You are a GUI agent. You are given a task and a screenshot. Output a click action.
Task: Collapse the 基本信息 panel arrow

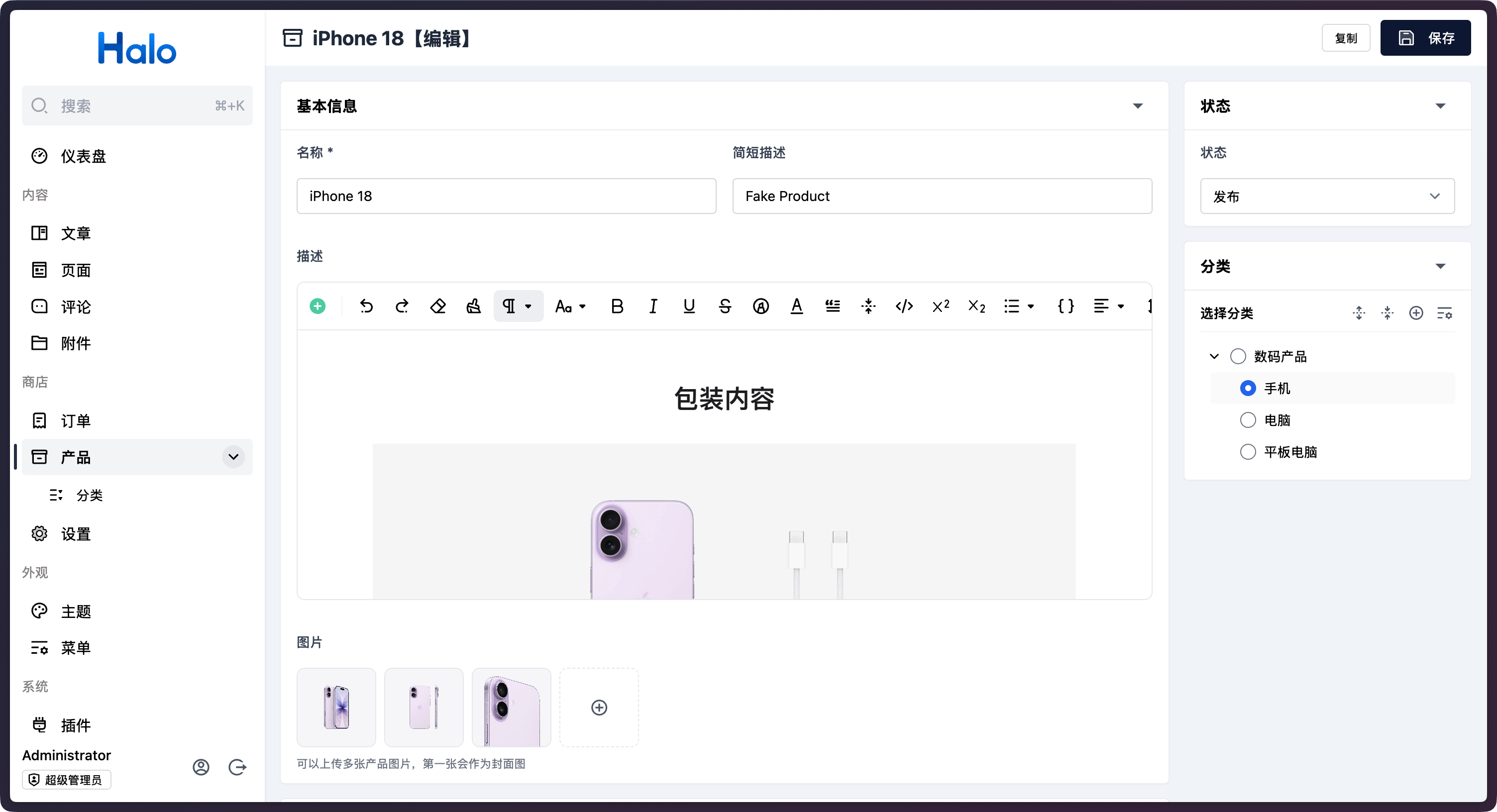click(1138, 105)
